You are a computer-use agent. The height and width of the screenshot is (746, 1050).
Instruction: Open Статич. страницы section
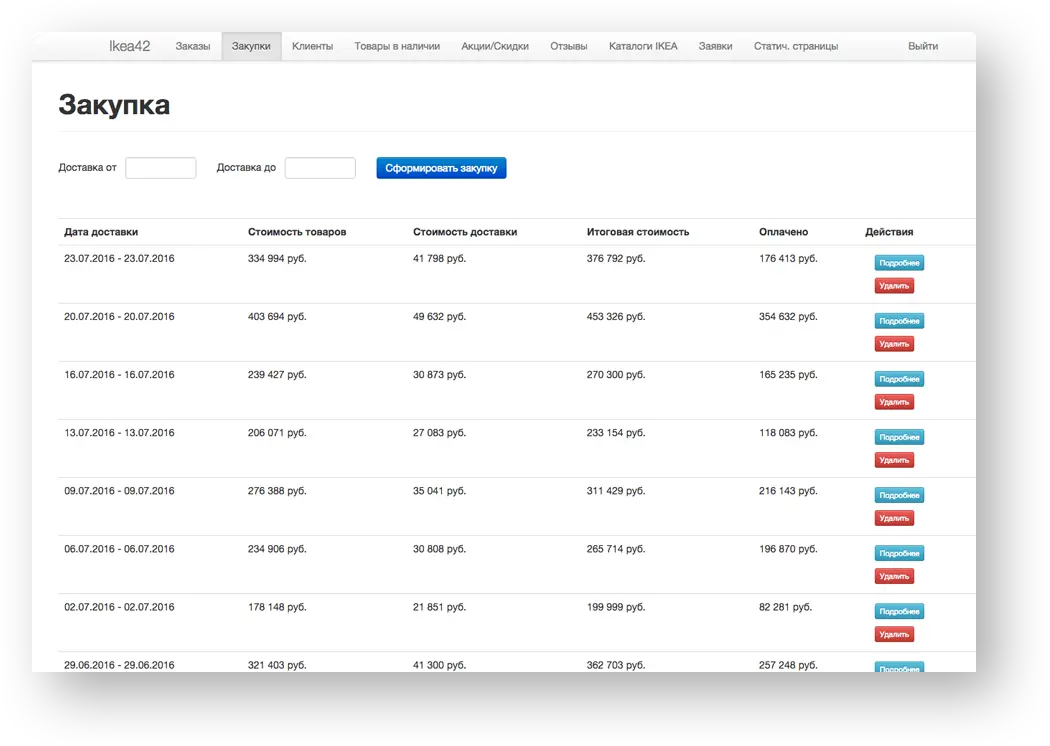[796, 46]
